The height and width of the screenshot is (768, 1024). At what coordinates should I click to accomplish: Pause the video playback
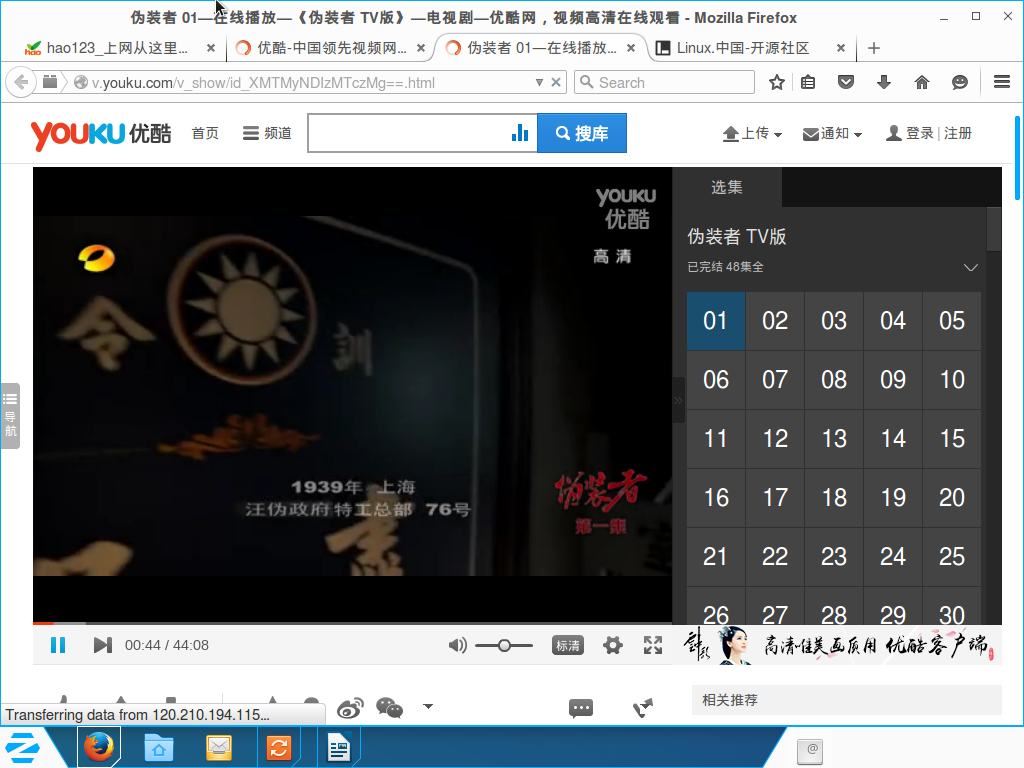[x=58, y=645]
